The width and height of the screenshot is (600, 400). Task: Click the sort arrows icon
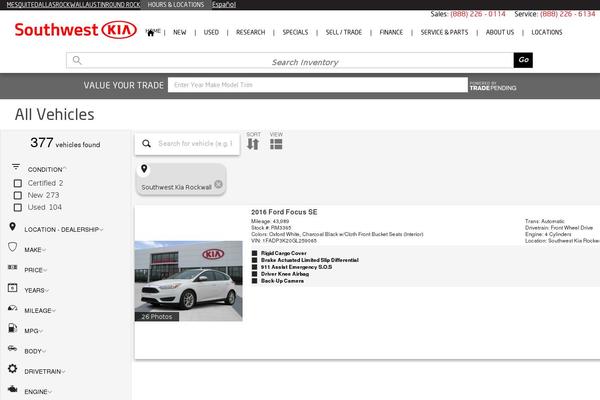(253, 144)
